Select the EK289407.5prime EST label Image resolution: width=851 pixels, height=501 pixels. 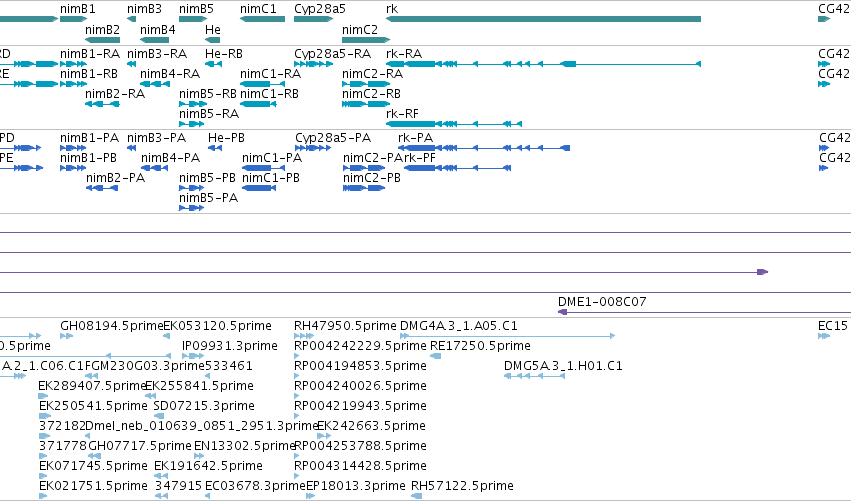92,386
